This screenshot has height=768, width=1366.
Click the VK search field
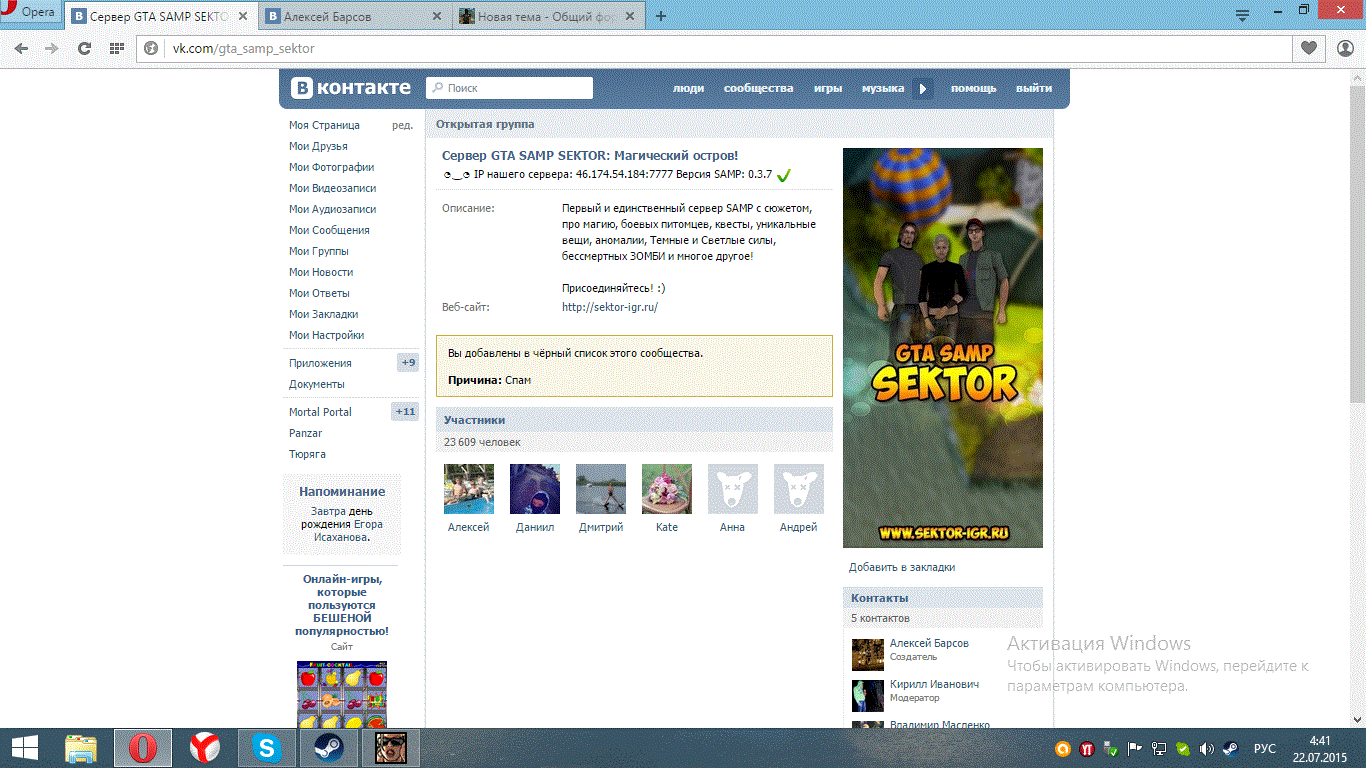click(x=509, y=88)
